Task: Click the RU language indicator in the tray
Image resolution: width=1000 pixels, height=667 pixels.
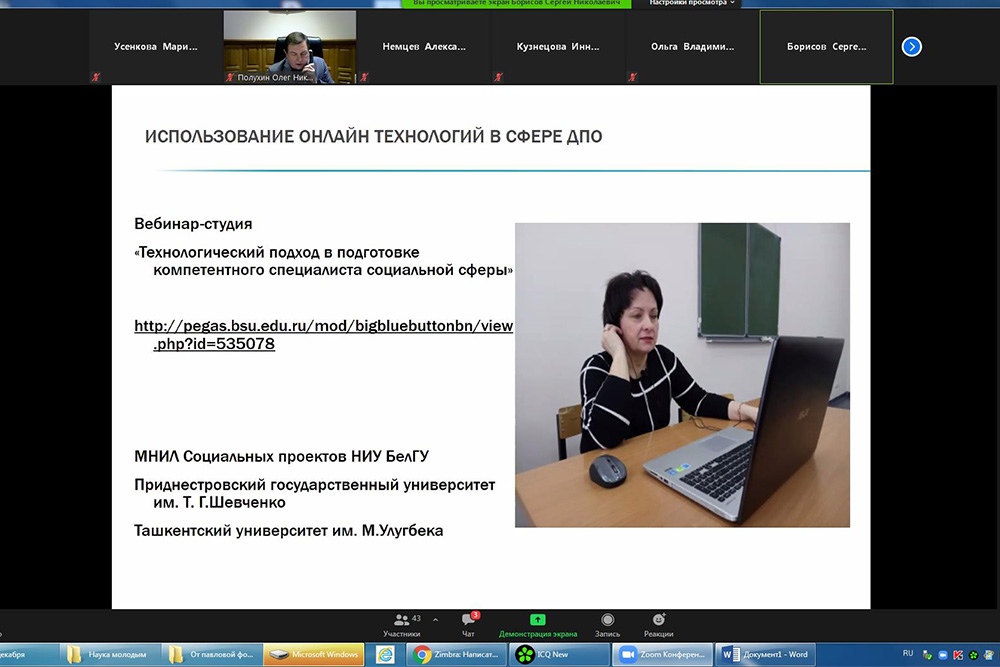Action: tap(908, 653)
